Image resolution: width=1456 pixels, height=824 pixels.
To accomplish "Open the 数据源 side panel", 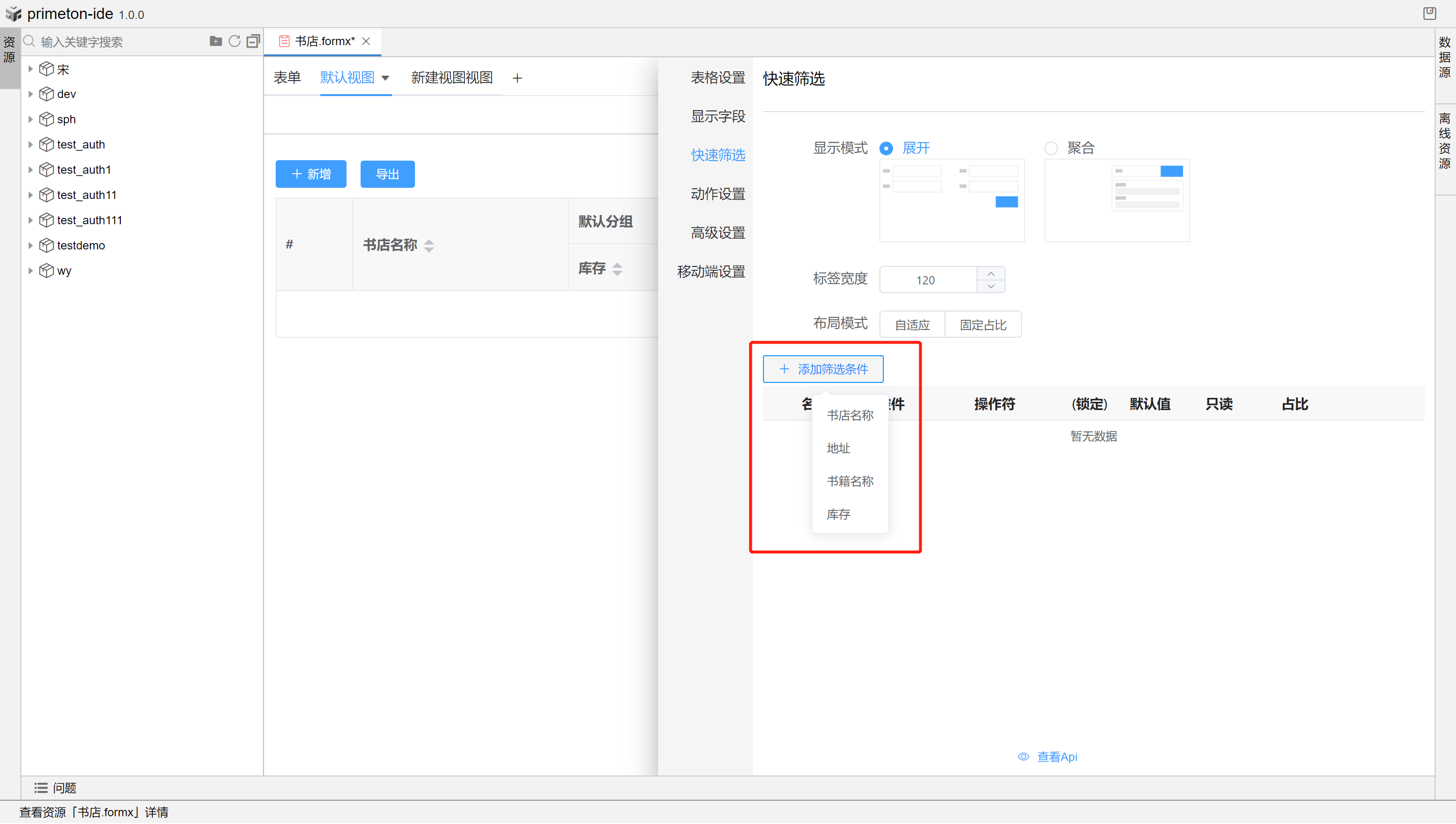I will click(x=1445, y=57).
